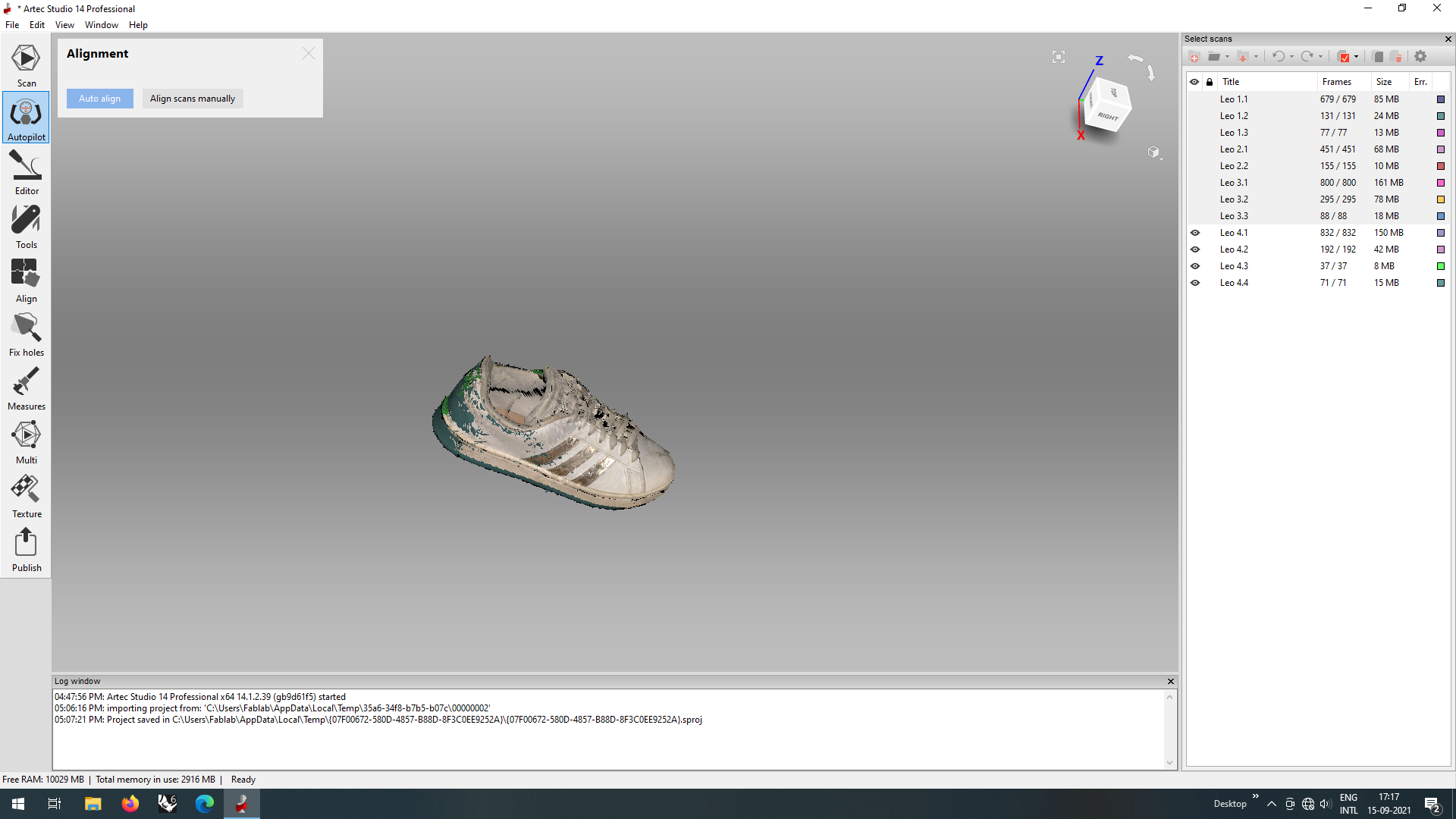1456x819 pixels.
Task: Open the Tools panel
Action: pyautogui.click(x=26, y=226)
